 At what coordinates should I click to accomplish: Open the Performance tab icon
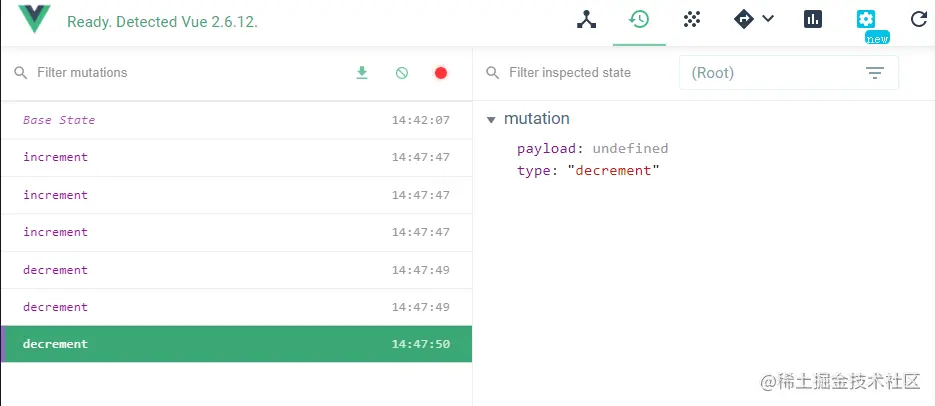[x=813, y=19]
